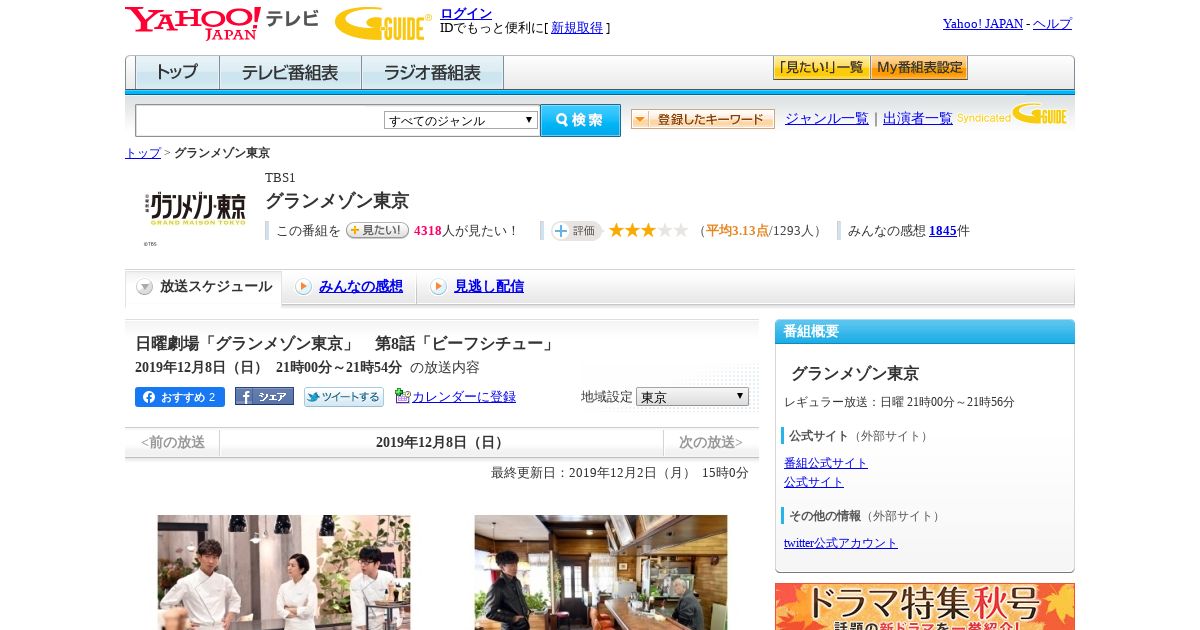Click the right episode photo of restaurant
This screenshot has height=630, width=1200.
(x=601, y=572)
